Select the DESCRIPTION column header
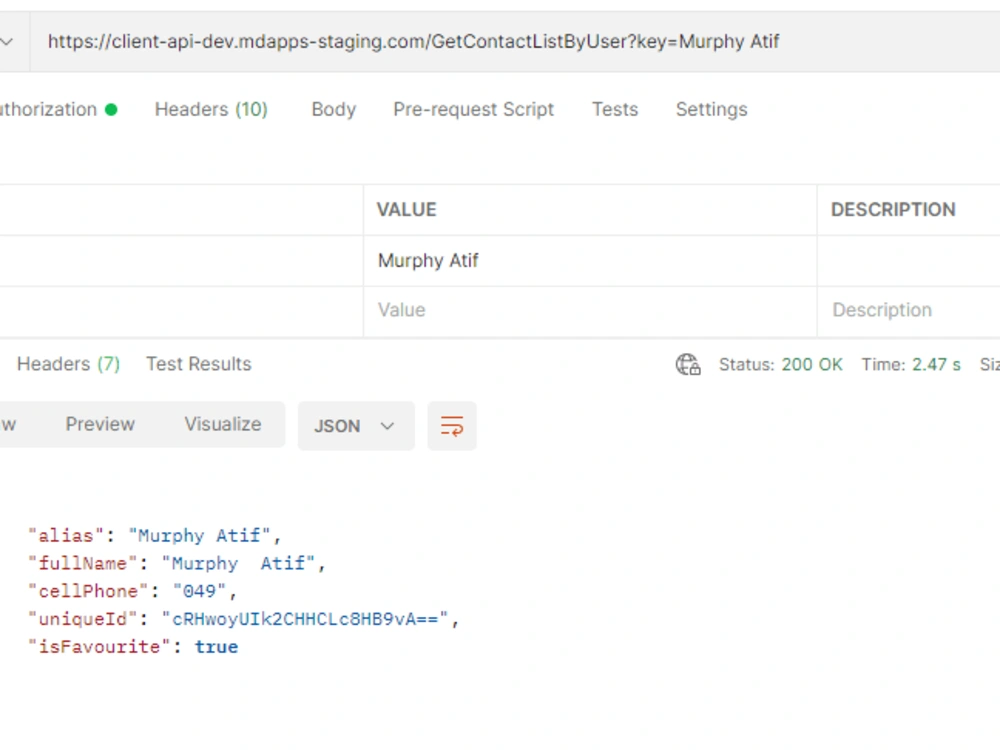Screen dimensions: 1000x750 point(893,210)
